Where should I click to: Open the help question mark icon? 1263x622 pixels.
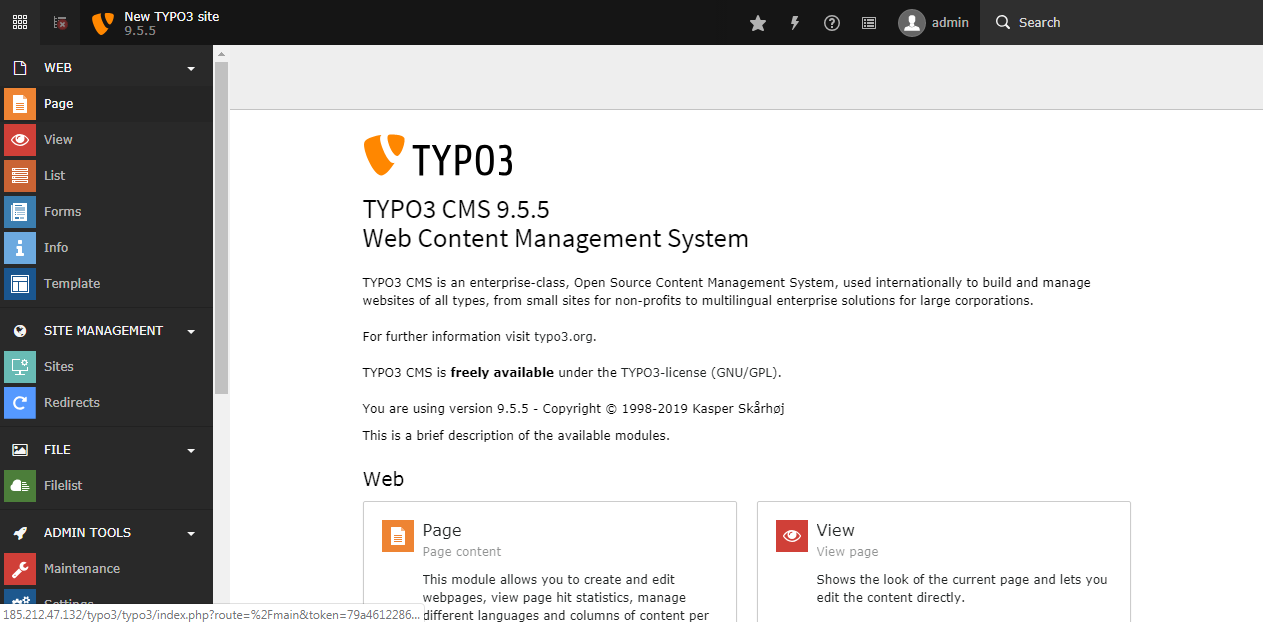pos(832,23)
